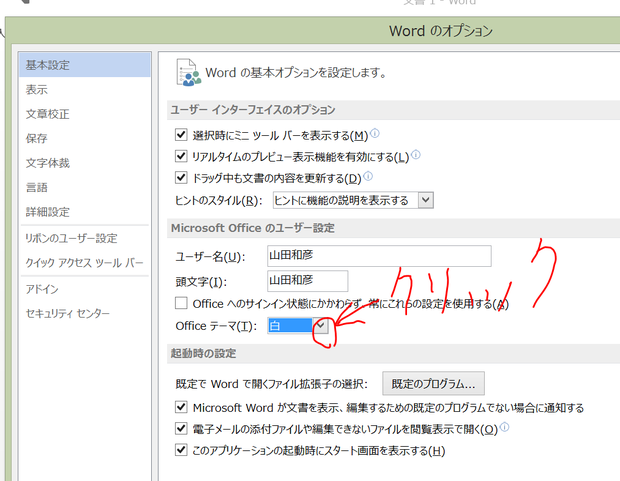Toggle ドラッグ中も文書の内容を更新する checkbox
Viewport: 620px width, 481px height.
pos(181,177)
